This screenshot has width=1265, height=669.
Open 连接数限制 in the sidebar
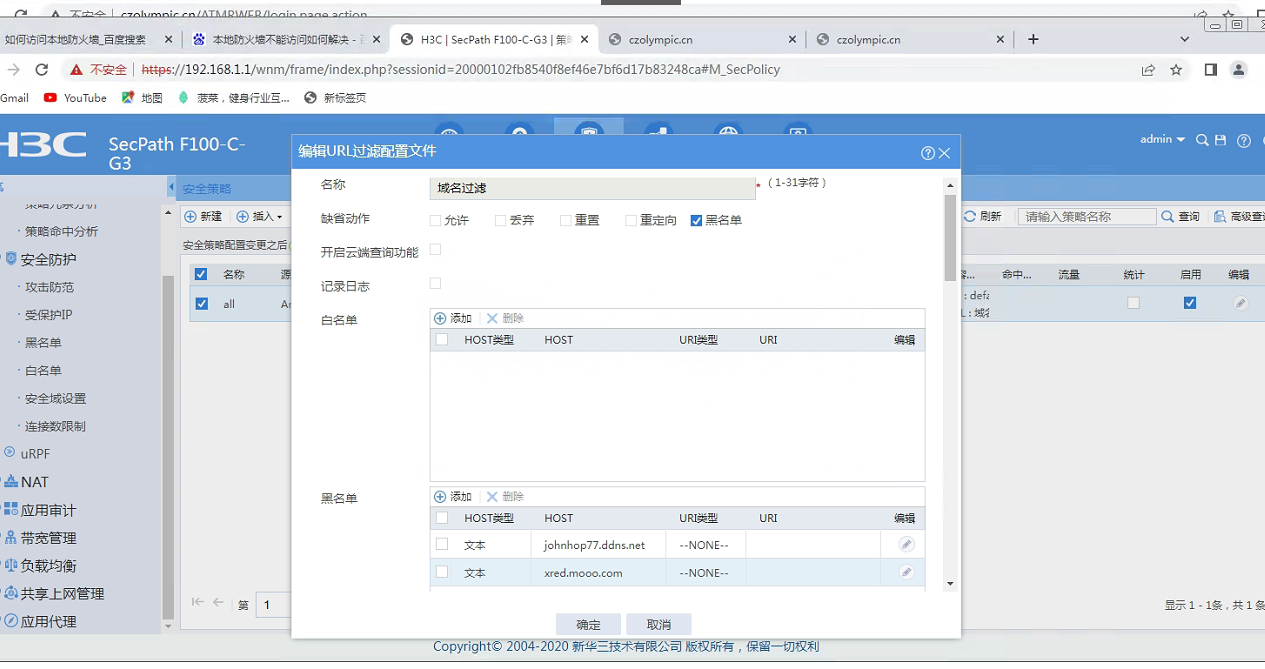pos(55,426)
